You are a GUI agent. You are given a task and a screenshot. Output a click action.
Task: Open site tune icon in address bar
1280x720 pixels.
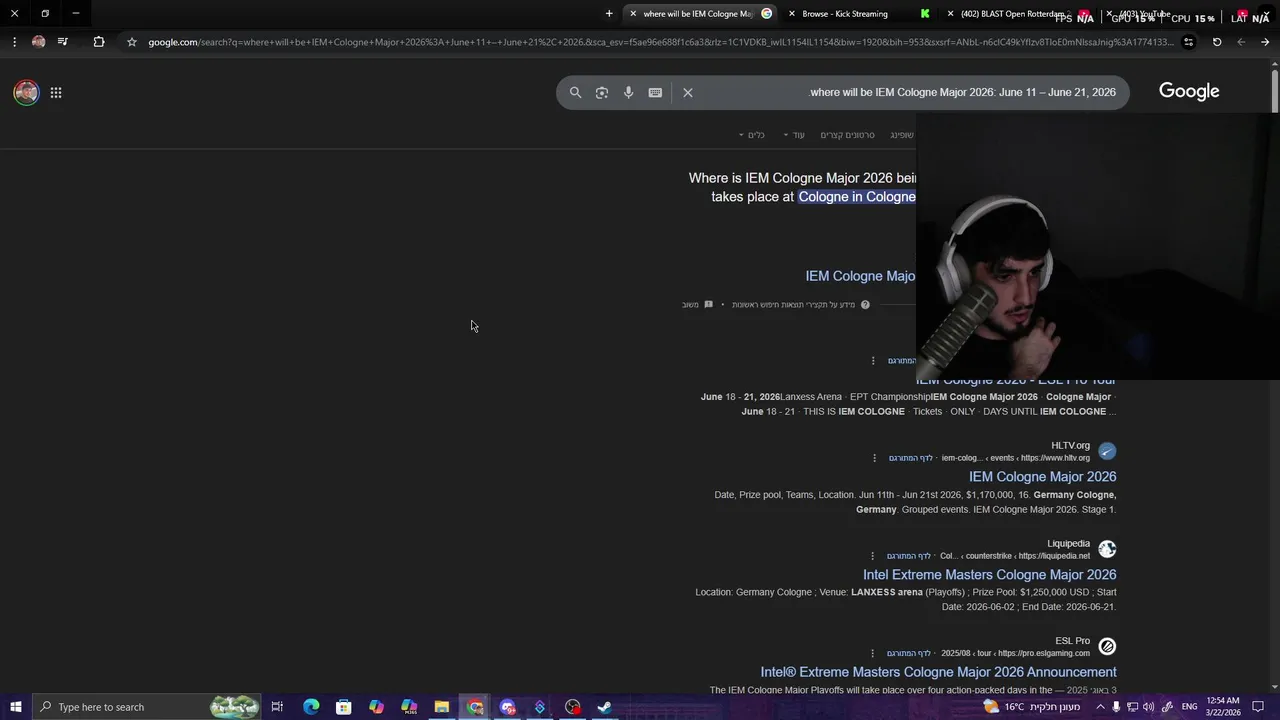[x=1188, y=42]
